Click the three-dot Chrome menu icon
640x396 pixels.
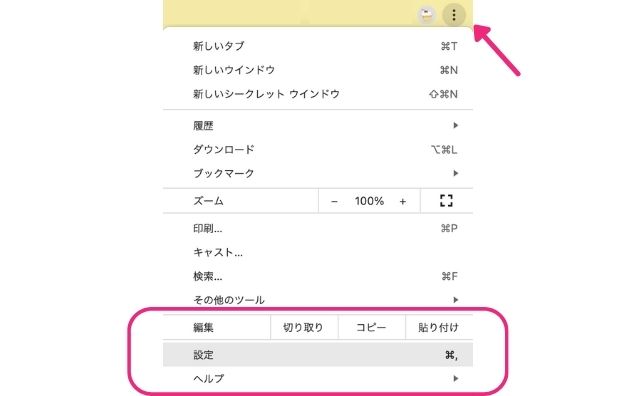tap(453, 16)
